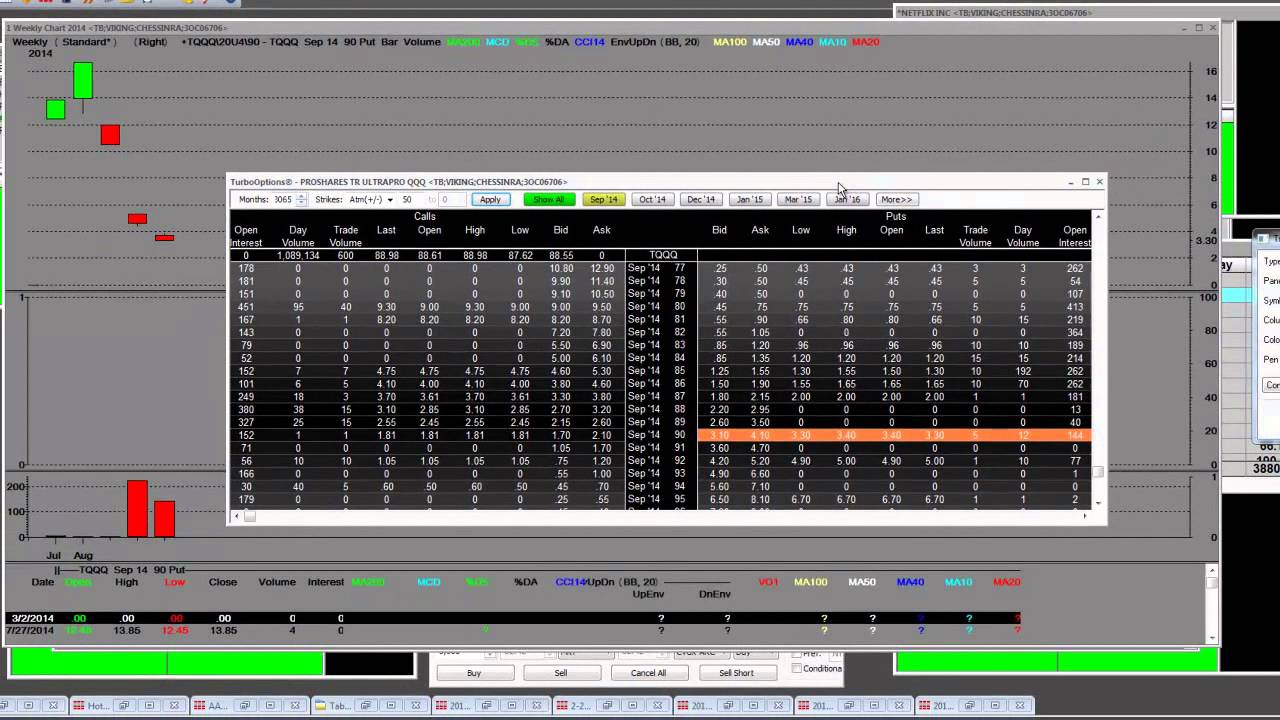Viewport: 1280px width, 720px height.
Task: Show more expirations with More>>
Action: (895, 199)
